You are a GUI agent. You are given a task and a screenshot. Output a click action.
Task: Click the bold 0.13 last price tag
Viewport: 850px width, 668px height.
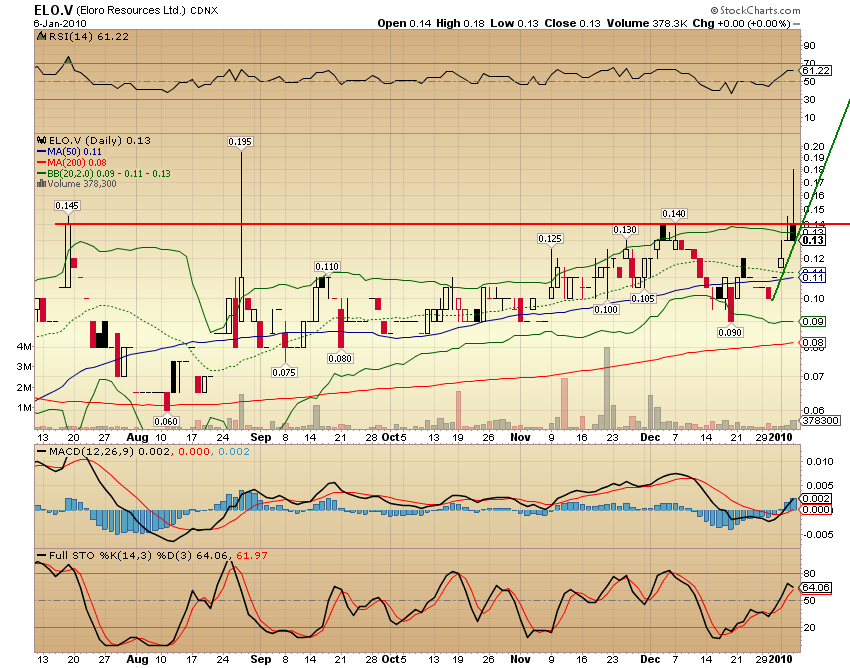click(813, 240)
